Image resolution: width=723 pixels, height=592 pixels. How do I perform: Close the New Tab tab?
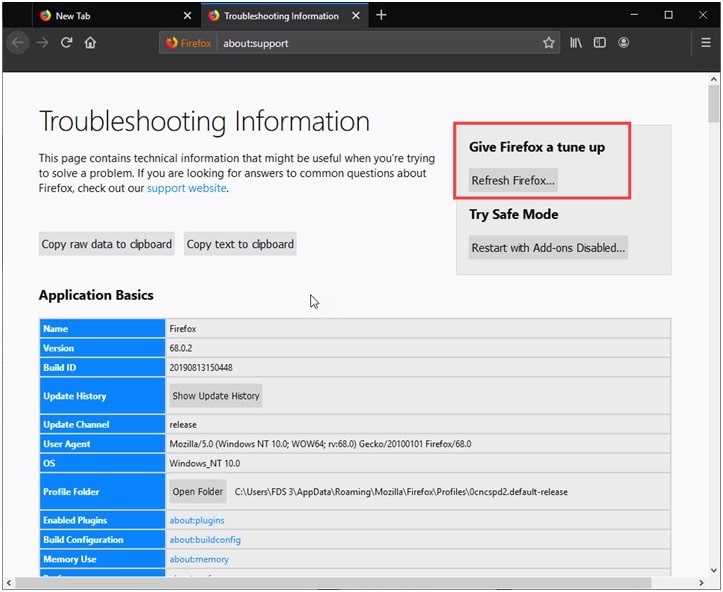pos(187,16)
